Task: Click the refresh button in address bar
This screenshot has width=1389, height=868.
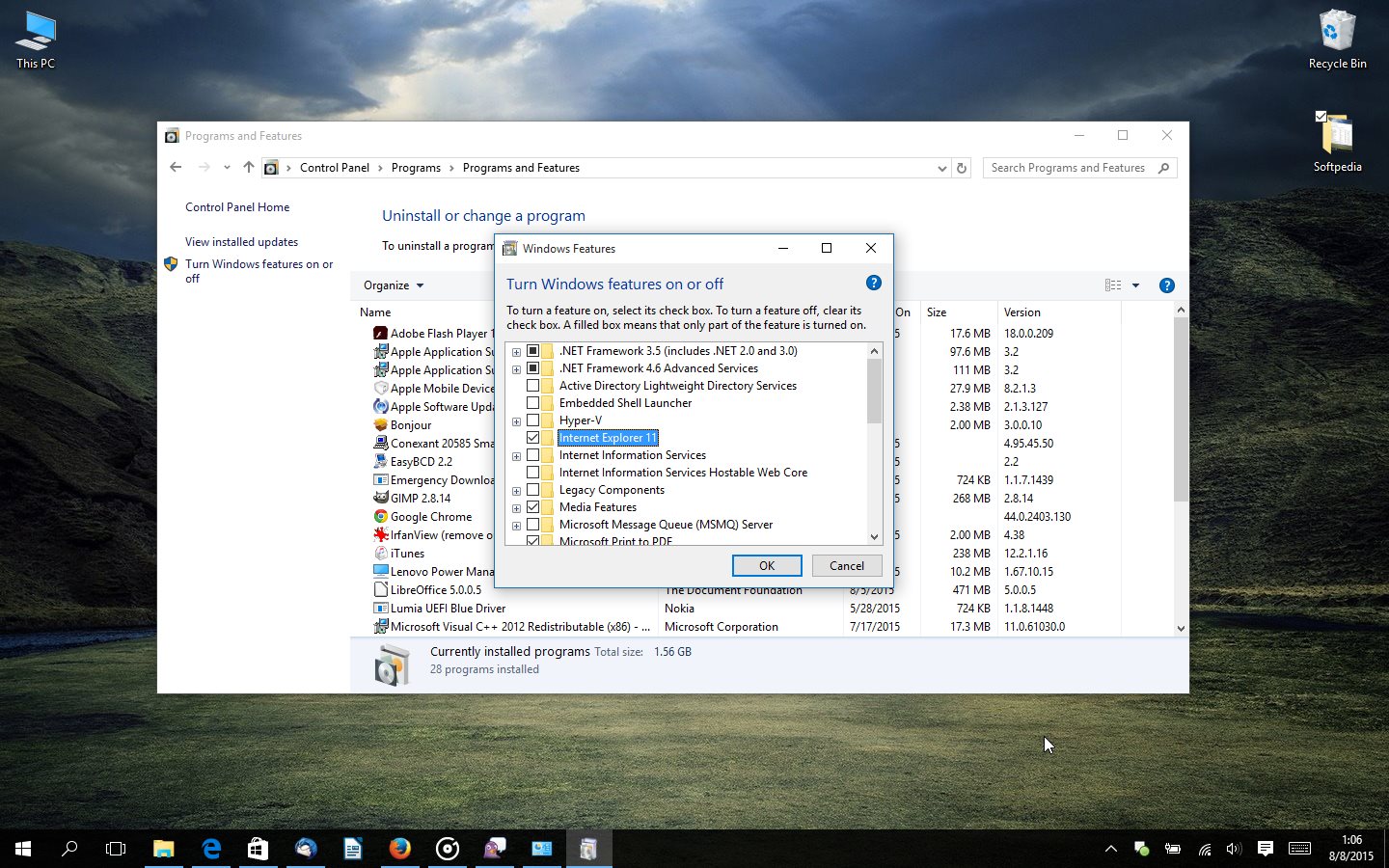Action: click(962, 168)
